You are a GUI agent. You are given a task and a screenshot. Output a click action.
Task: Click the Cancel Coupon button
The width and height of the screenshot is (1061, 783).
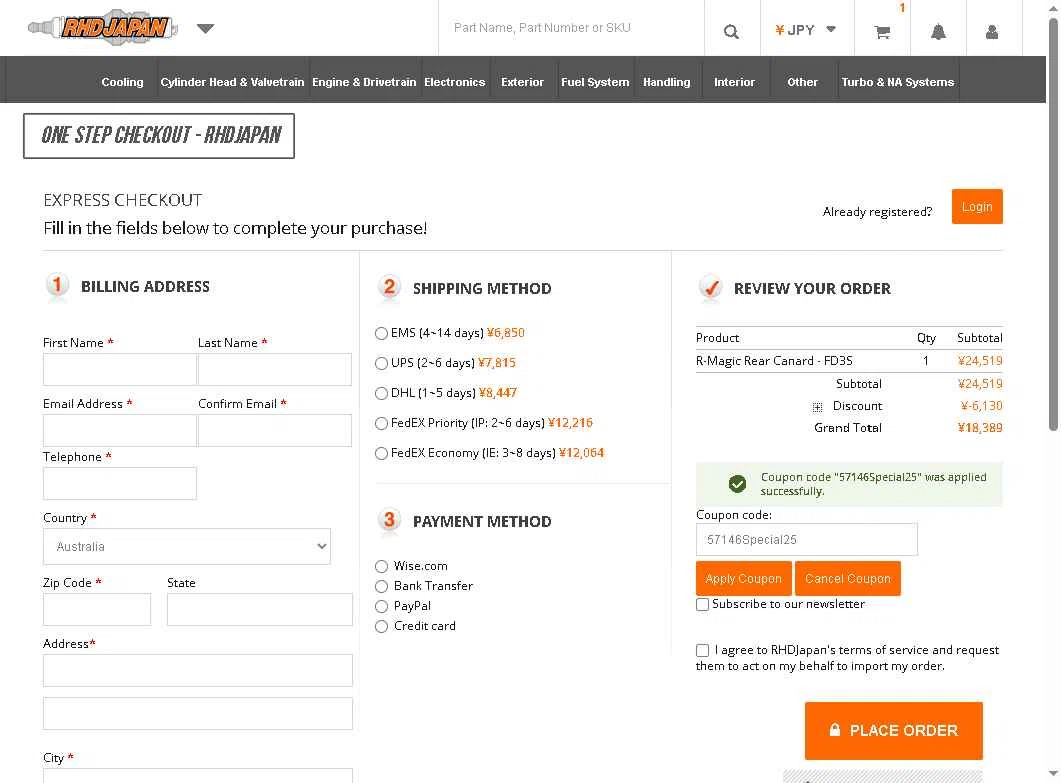point(848,579)
